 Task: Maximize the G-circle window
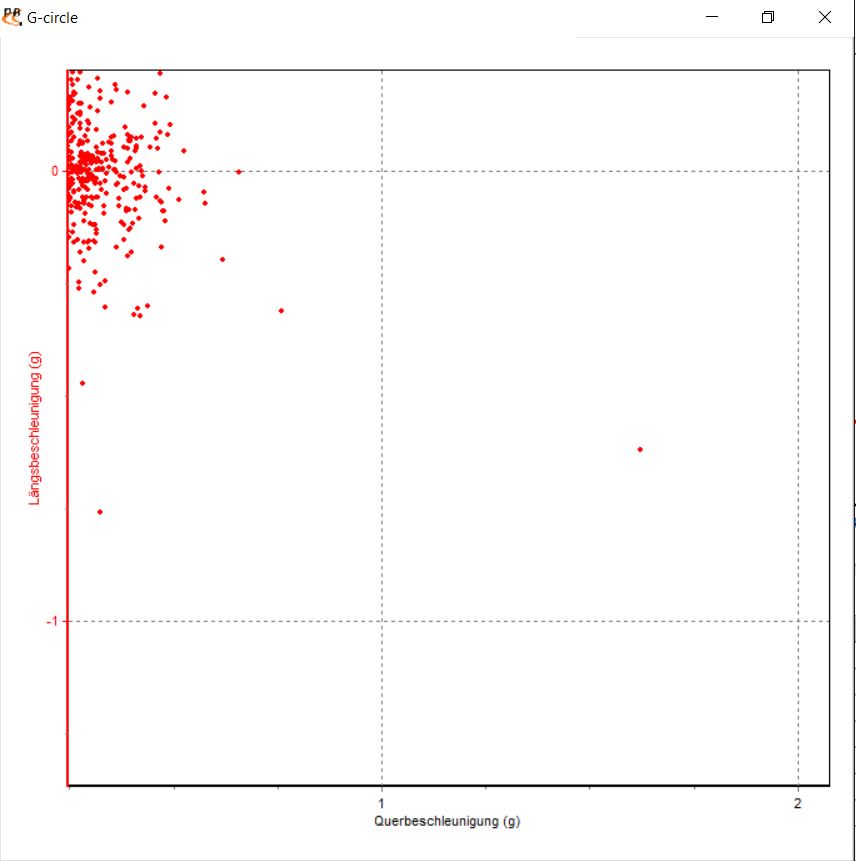pyautogui.click(x=768, y=17)
